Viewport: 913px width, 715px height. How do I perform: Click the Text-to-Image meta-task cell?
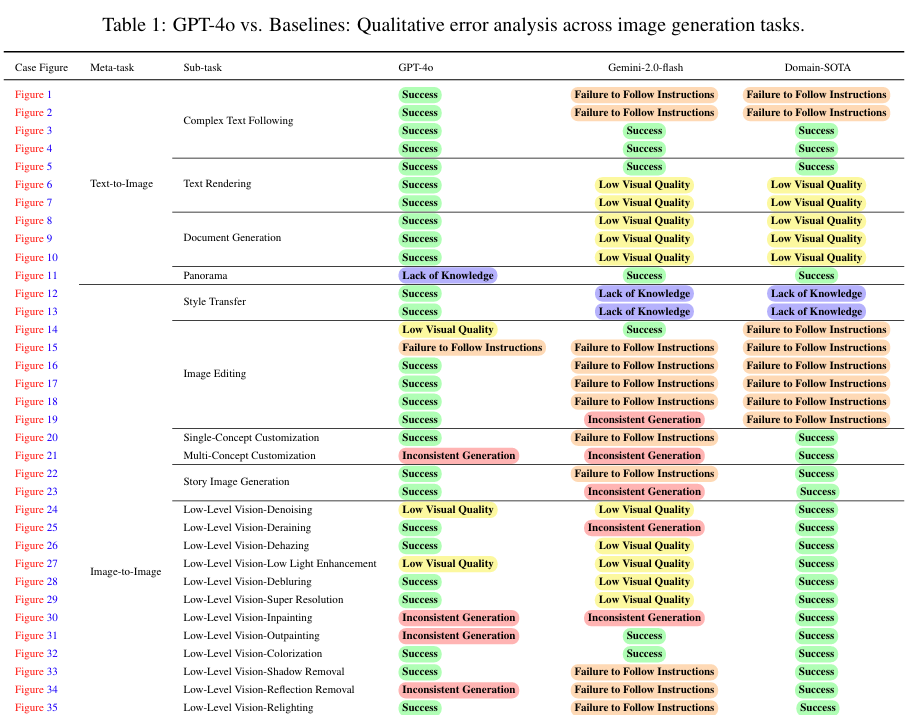[122, 184]
